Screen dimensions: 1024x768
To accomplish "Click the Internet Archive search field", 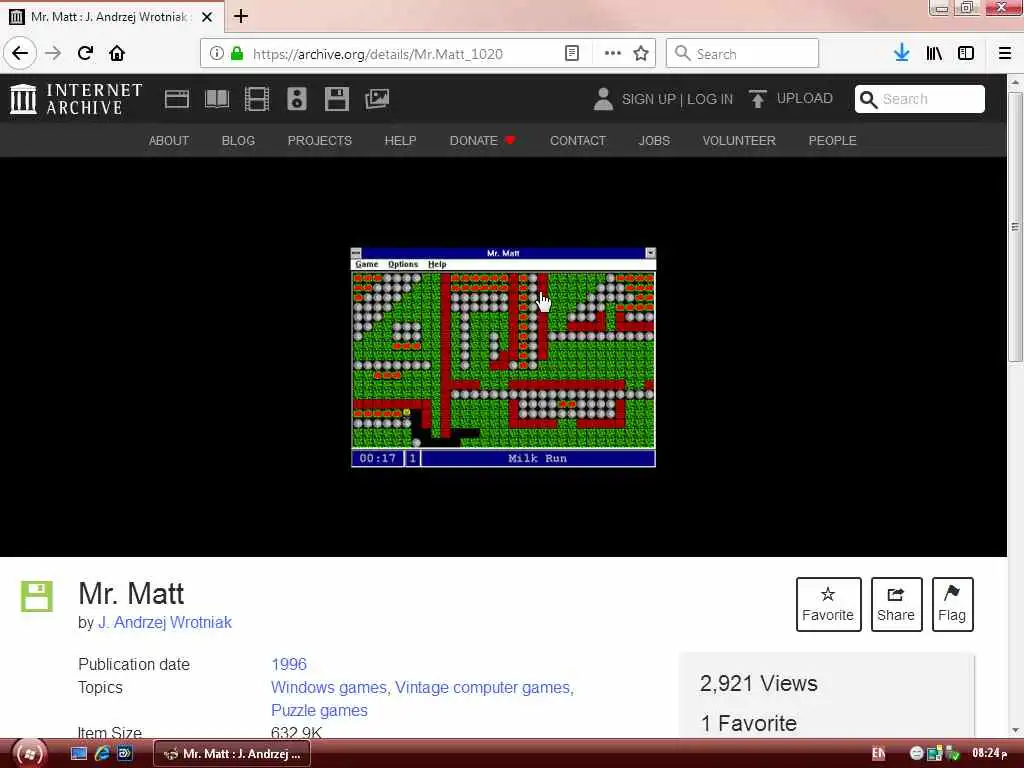I will tap(920, 99).
